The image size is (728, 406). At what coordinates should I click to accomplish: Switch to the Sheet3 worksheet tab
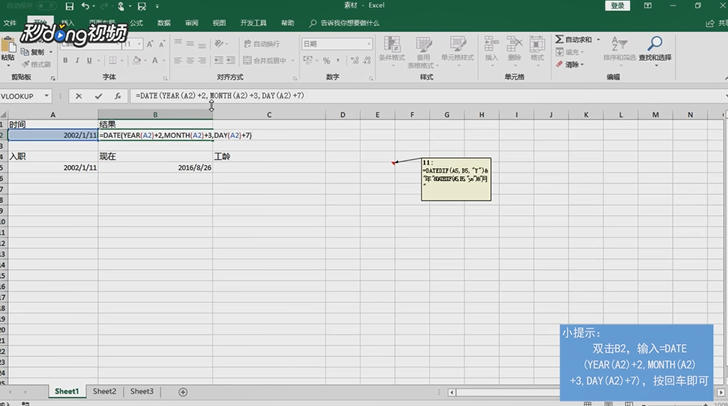coord(142,392)
